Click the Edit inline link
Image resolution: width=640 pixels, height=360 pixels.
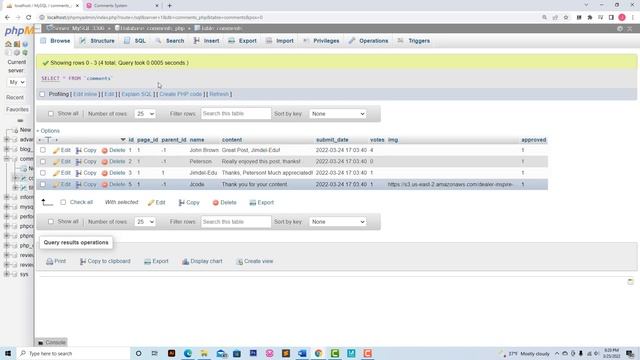coord(85,94)
